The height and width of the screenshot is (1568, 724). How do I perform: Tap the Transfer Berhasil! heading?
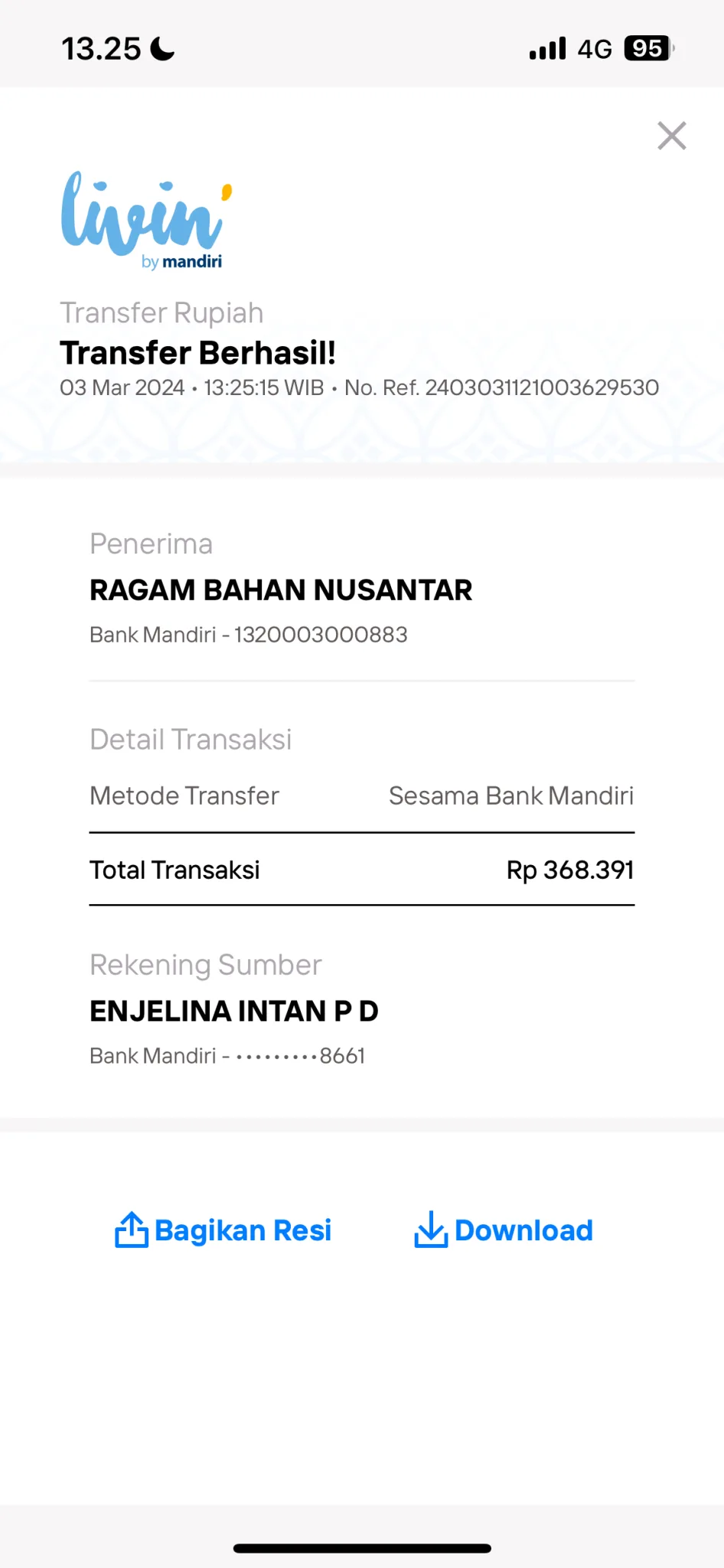click(x=198, y=353)
